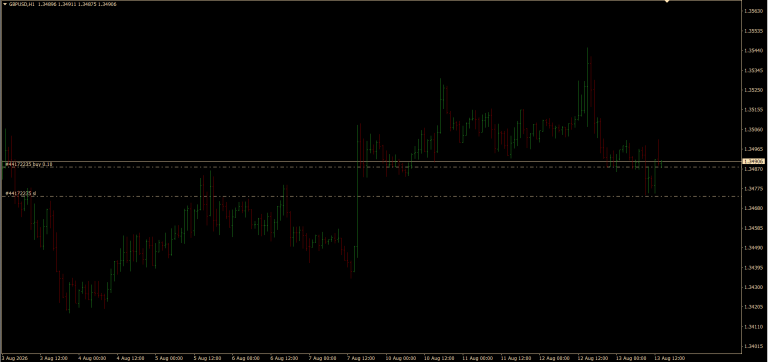Click the 13 Aug 12:00 time label
This screenshot has width=768, height=362.
pos(670,358)
